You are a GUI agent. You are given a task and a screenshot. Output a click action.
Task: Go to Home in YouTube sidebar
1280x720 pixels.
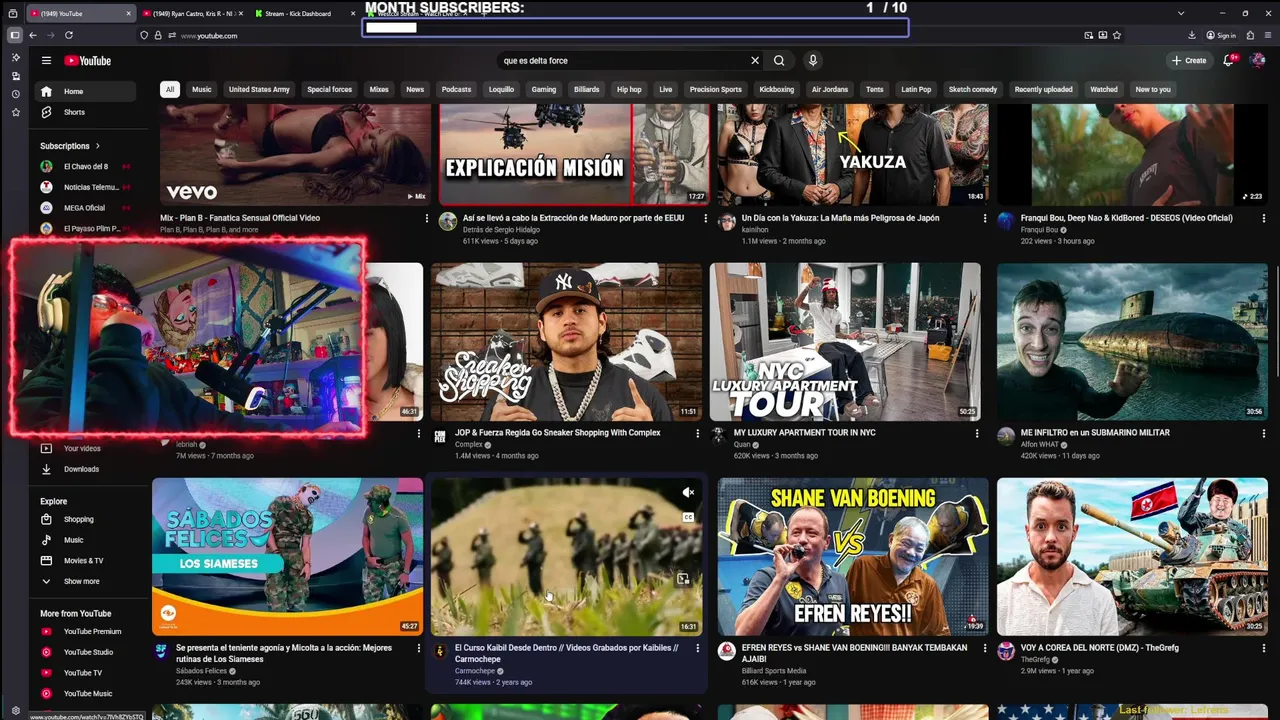click(84, 92)
